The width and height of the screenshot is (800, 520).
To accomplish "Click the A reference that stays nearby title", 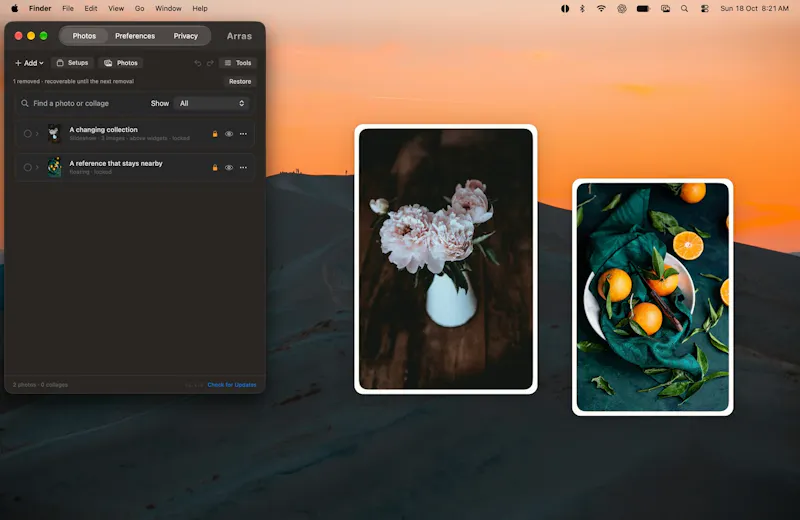I will tap(116, 163).
